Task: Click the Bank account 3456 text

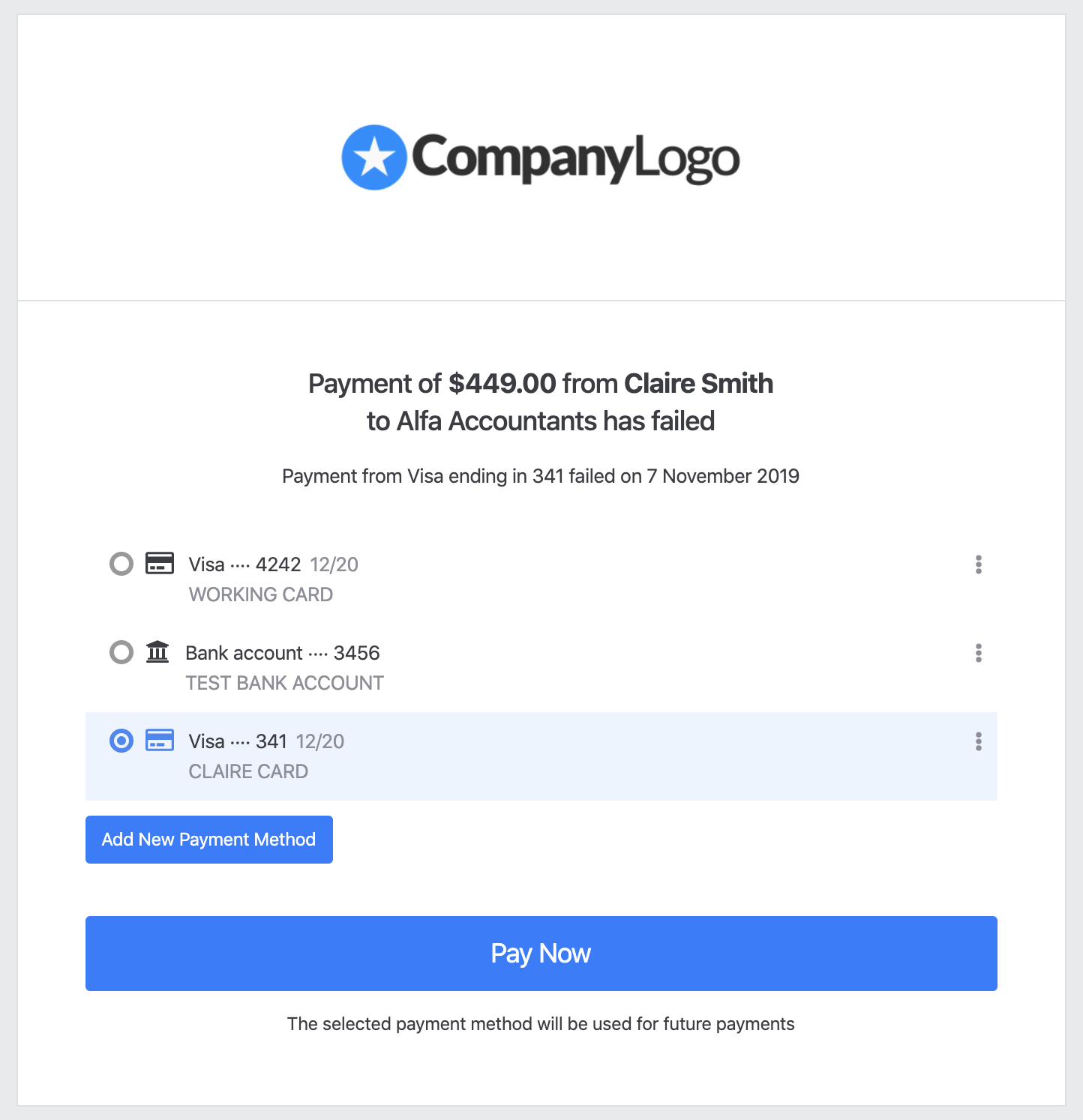Action: (x=283, y=653)
